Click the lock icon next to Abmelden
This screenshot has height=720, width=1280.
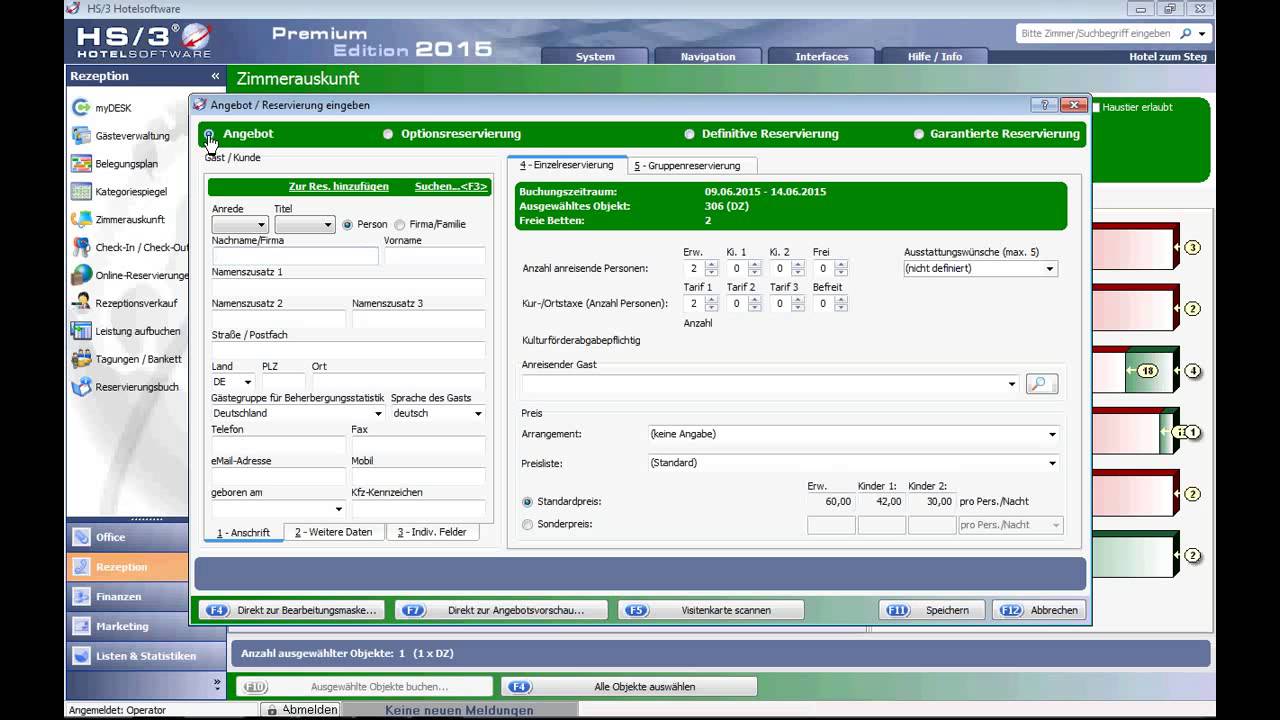coord(271,710)
